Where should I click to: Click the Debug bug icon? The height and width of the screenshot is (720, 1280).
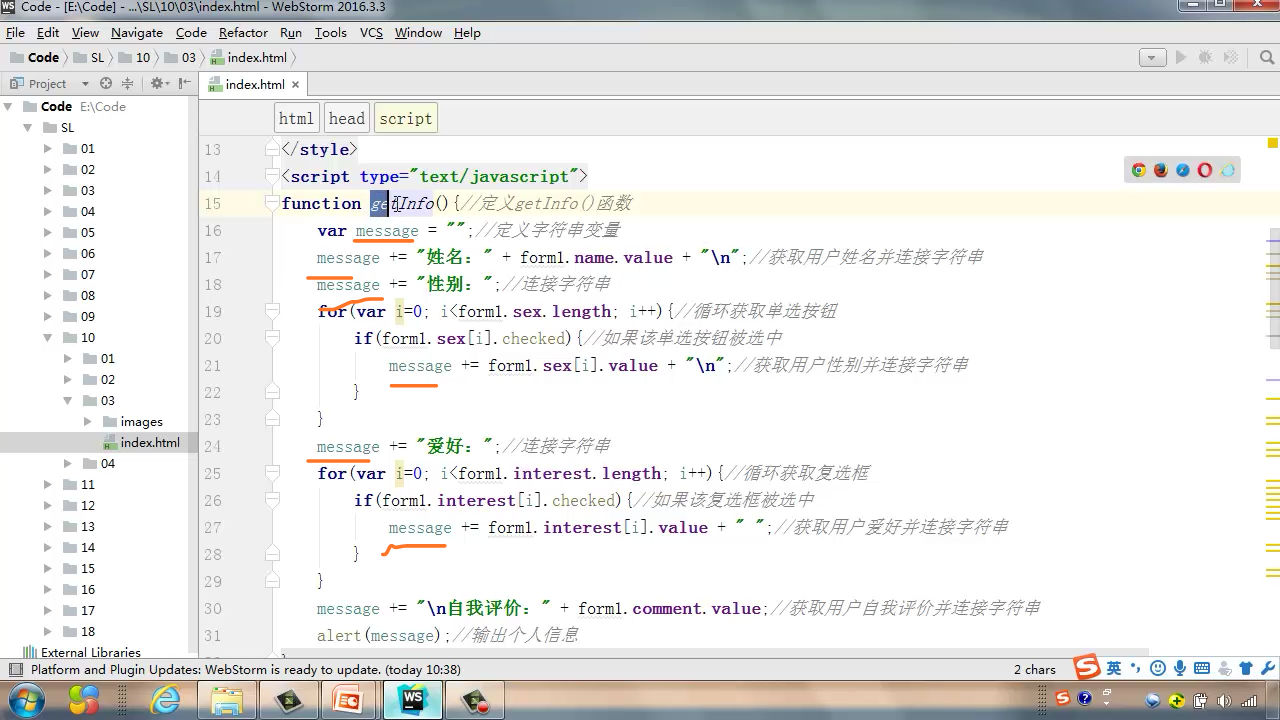pyautogui.click(x=1205, y=58)
